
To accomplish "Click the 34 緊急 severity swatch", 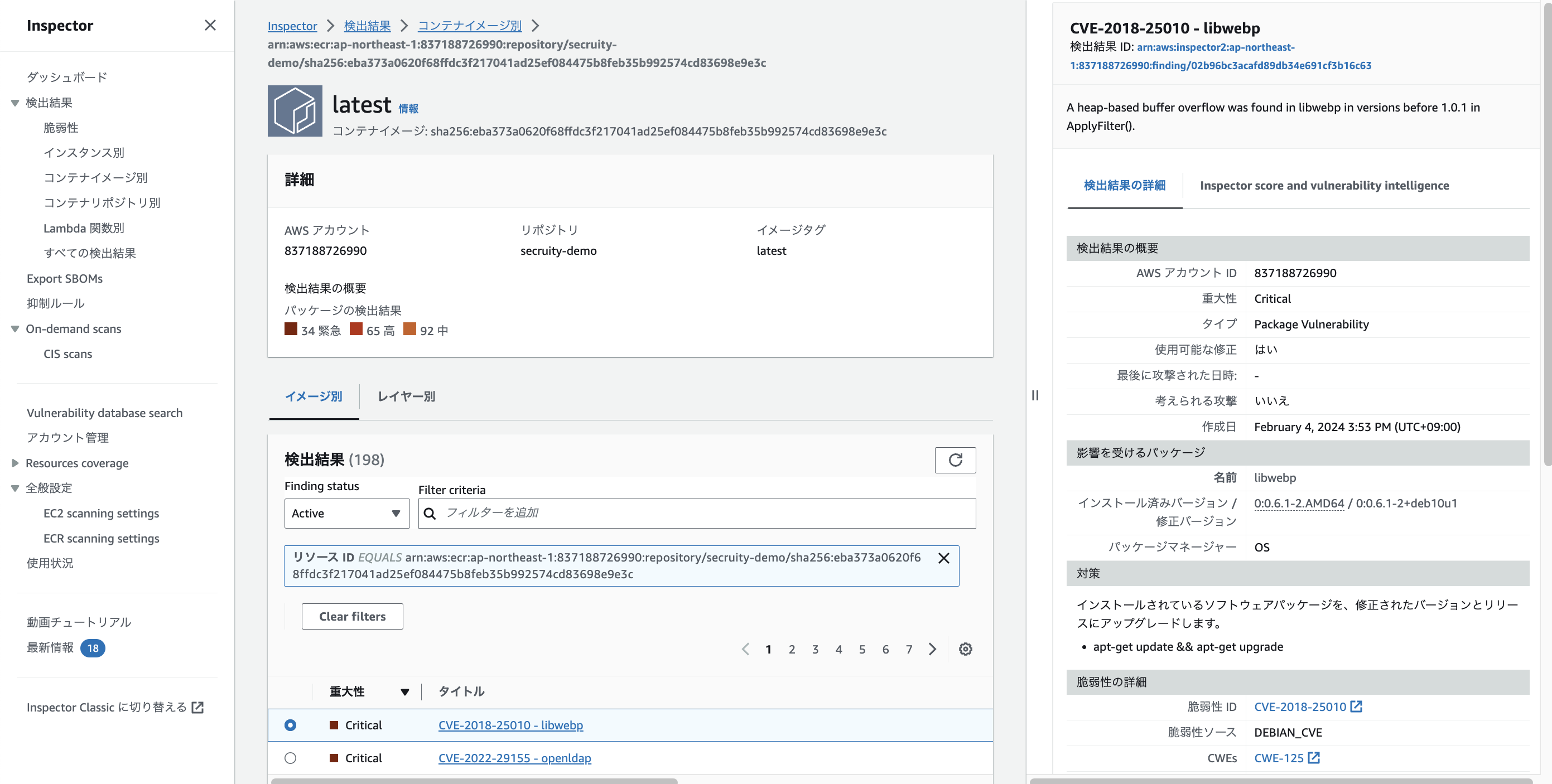I will tap(291, 329).
